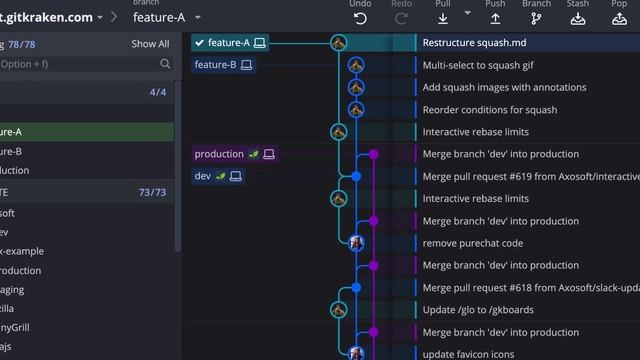The image size is (640, 360).
Task: Click the laptop icon on production label
Action: coord(269,154)
